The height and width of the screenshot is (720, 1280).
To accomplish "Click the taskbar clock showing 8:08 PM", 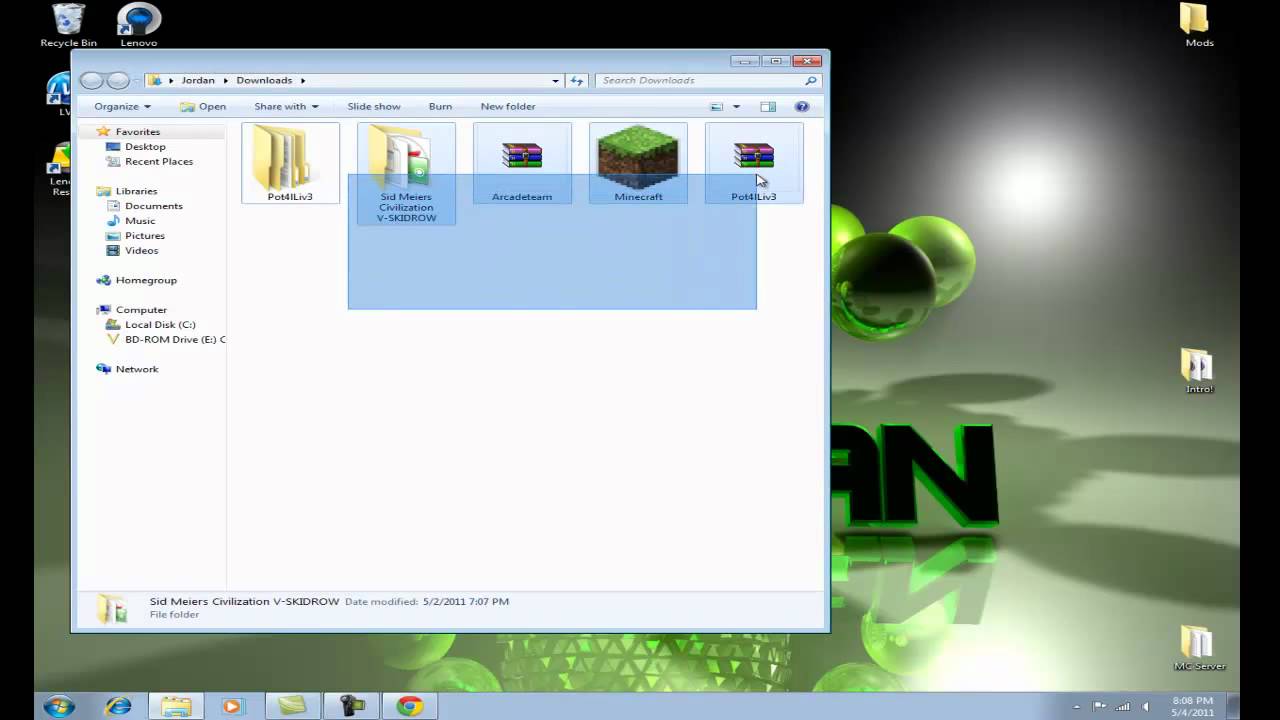I will point(1192,706).
